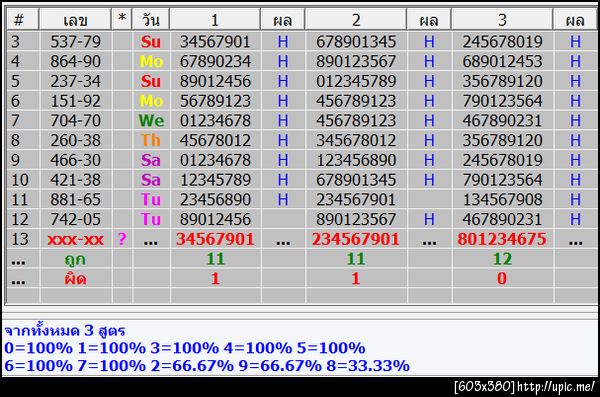Image resolution: width=600 pixels, height=397 pixels.
Task: Click the 134567908 cell
Action: coord(502,199)
